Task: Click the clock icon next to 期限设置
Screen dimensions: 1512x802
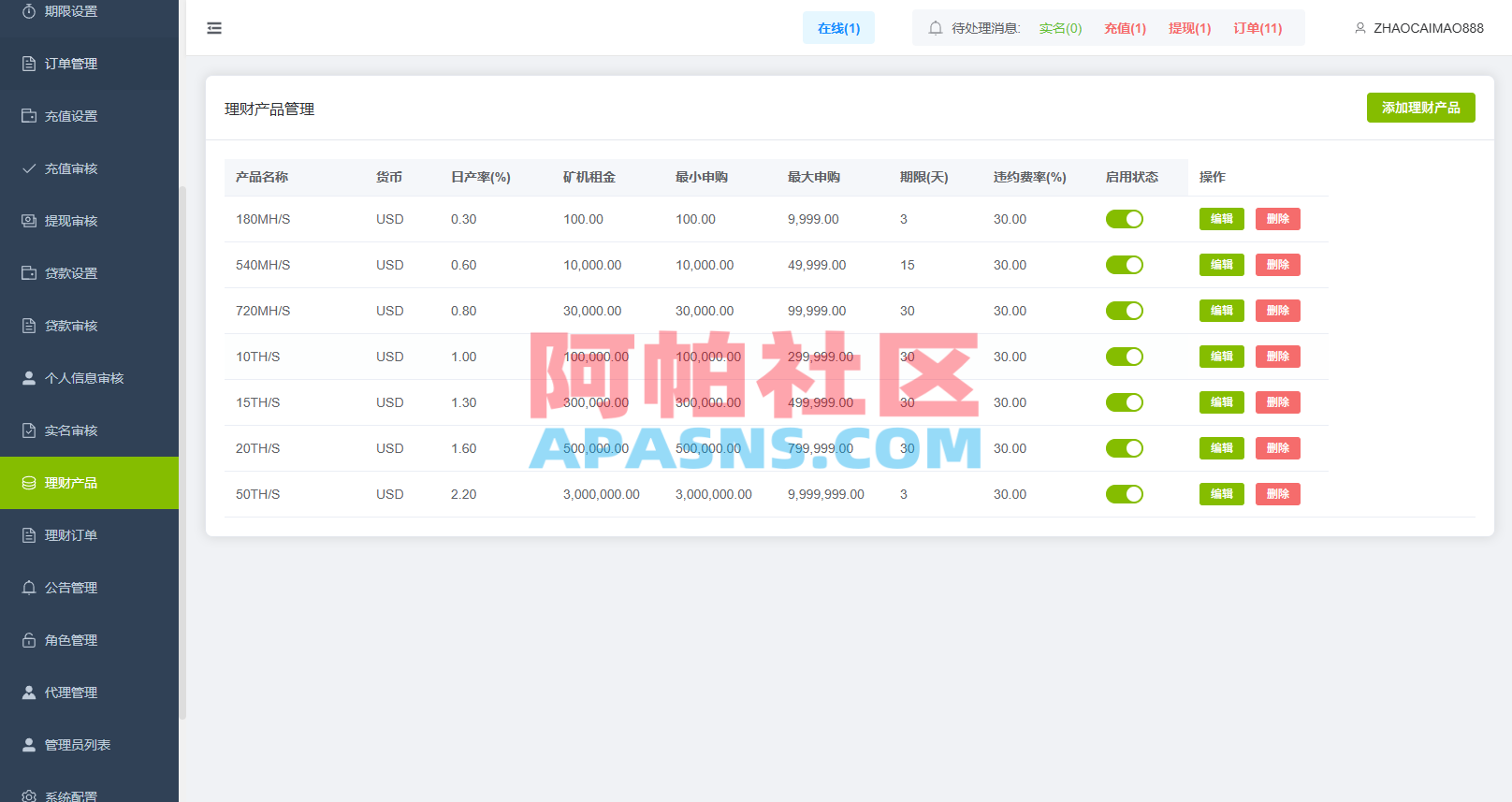Action: pyautogui.click(x=29, y=11)
